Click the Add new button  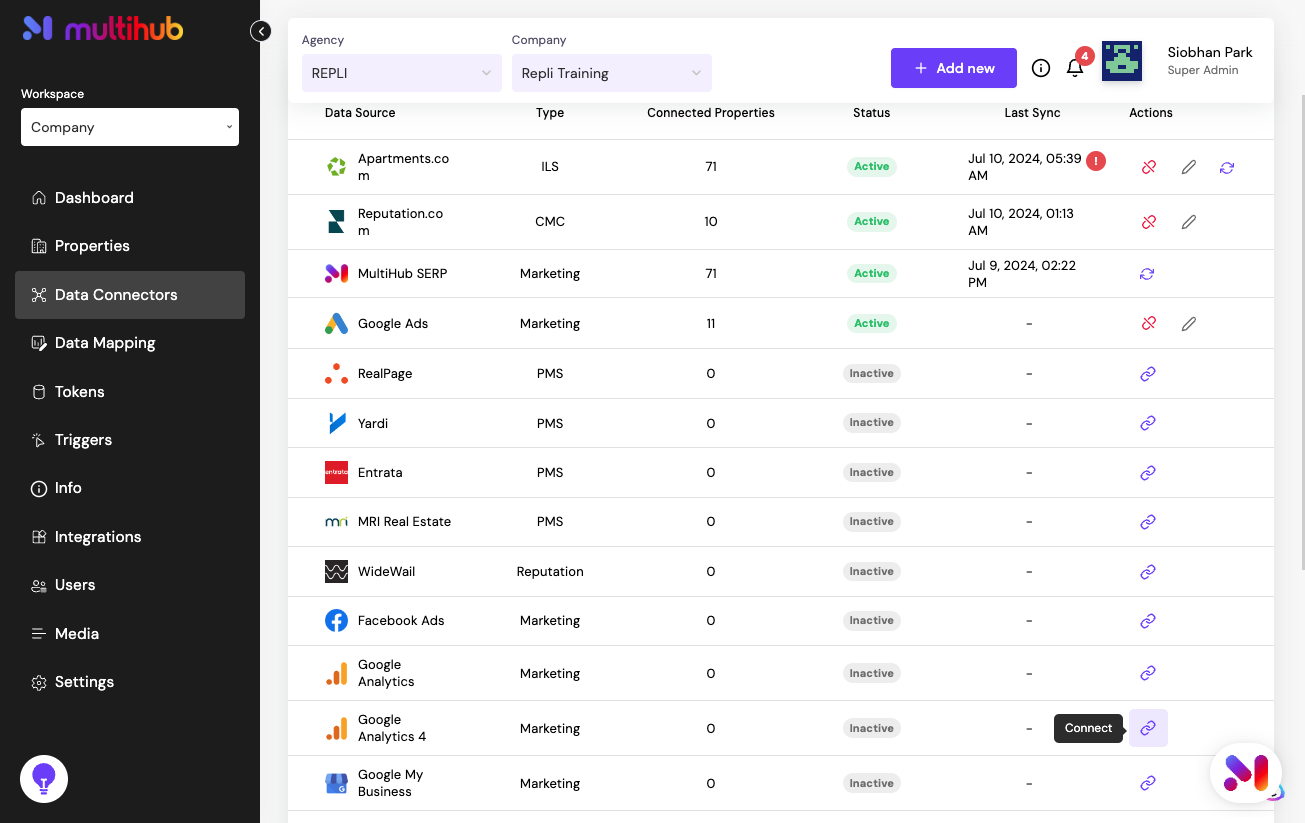point(954,68)
